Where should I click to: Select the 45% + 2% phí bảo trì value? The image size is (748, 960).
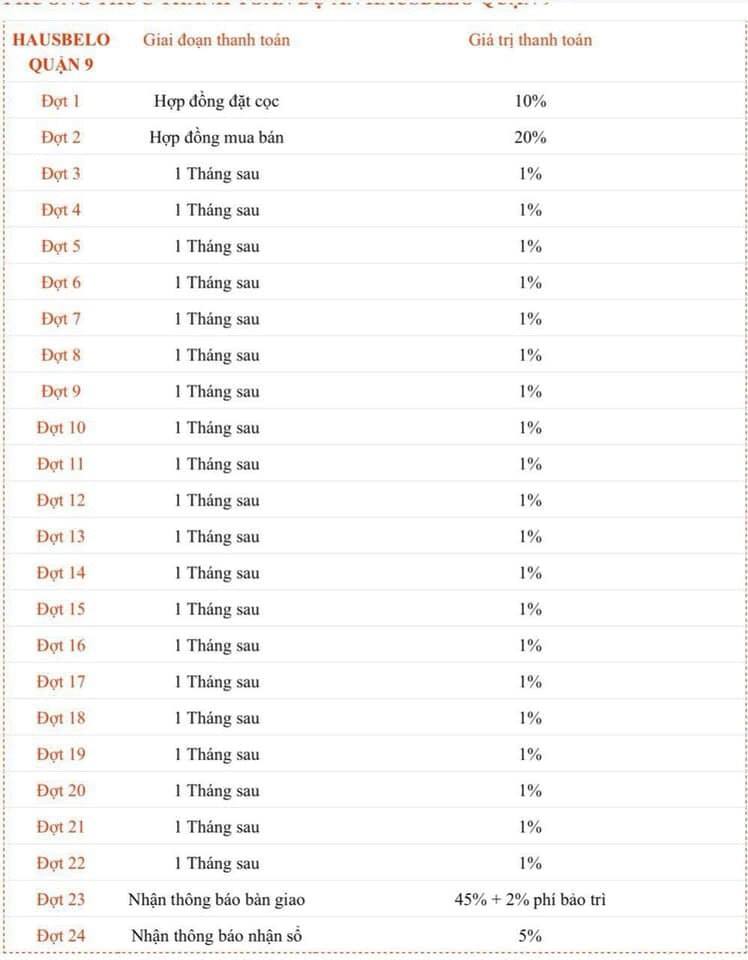point(530,899)
